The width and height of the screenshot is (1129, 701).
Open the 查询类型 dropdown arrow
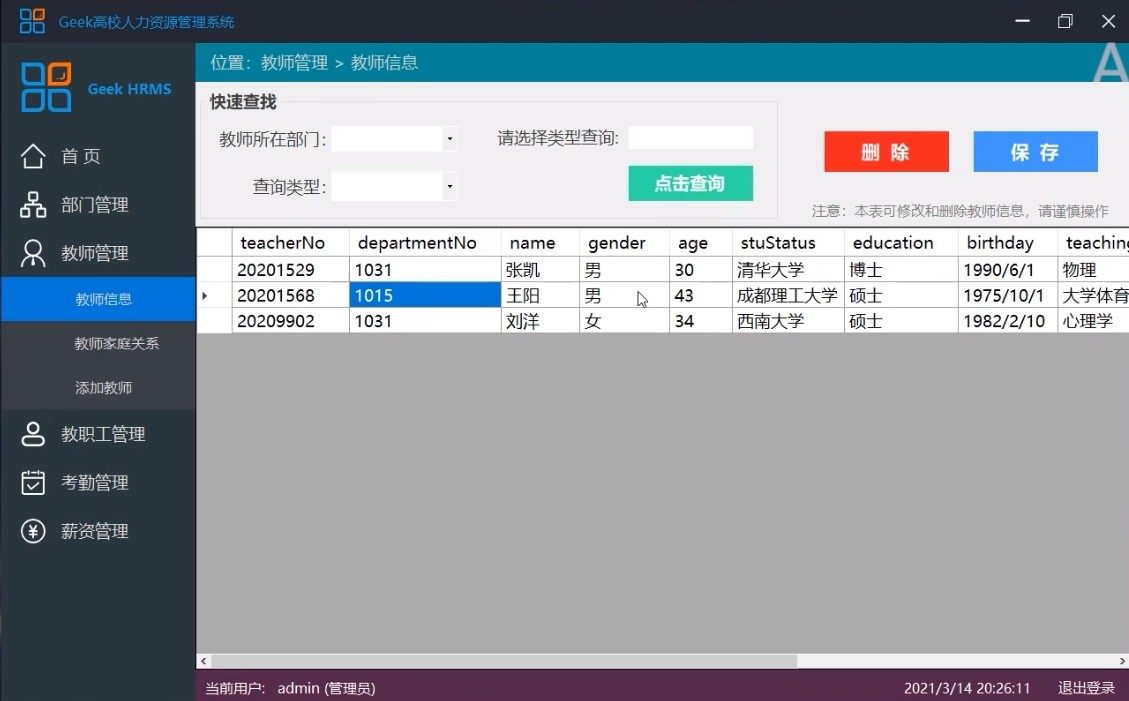click(x=449, y=186)
